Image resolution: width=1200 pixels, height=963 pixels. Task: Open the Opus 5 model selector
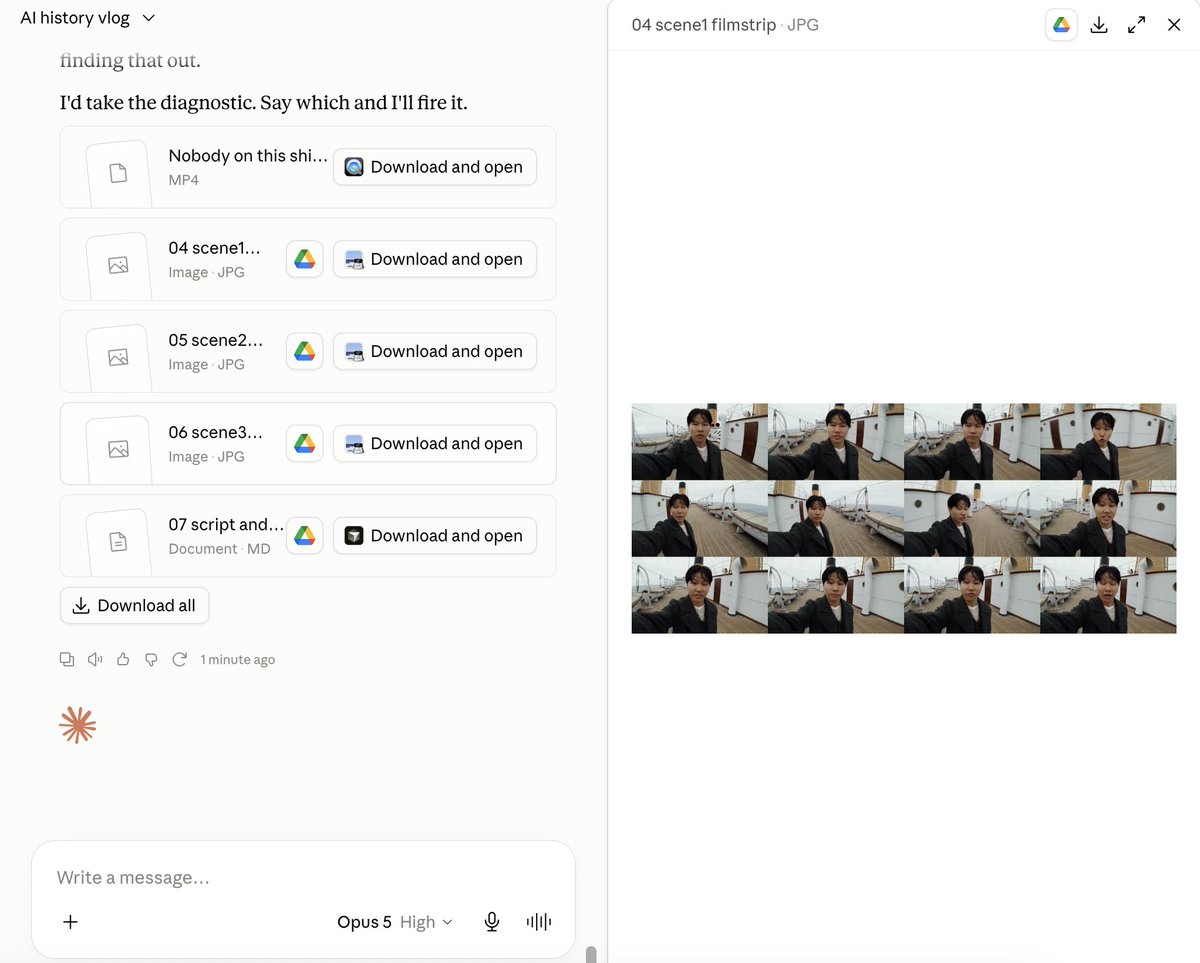click(395, 922)
